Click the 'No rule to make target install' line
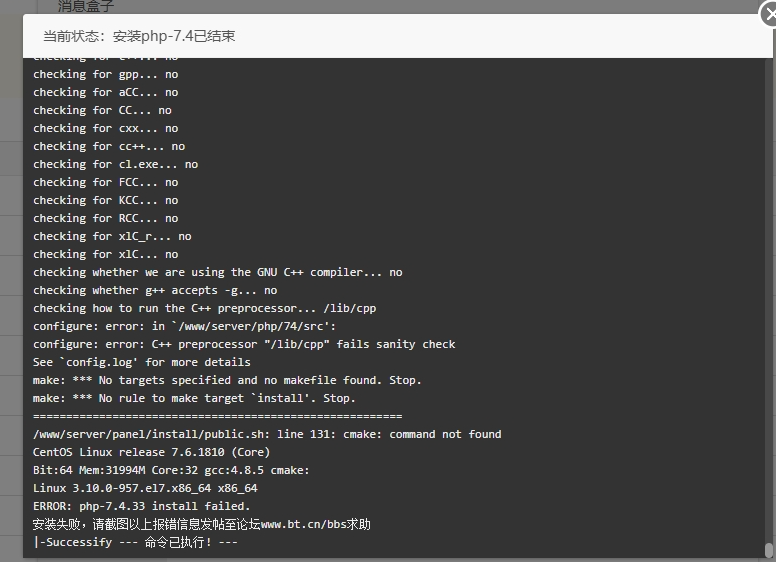 194,398
